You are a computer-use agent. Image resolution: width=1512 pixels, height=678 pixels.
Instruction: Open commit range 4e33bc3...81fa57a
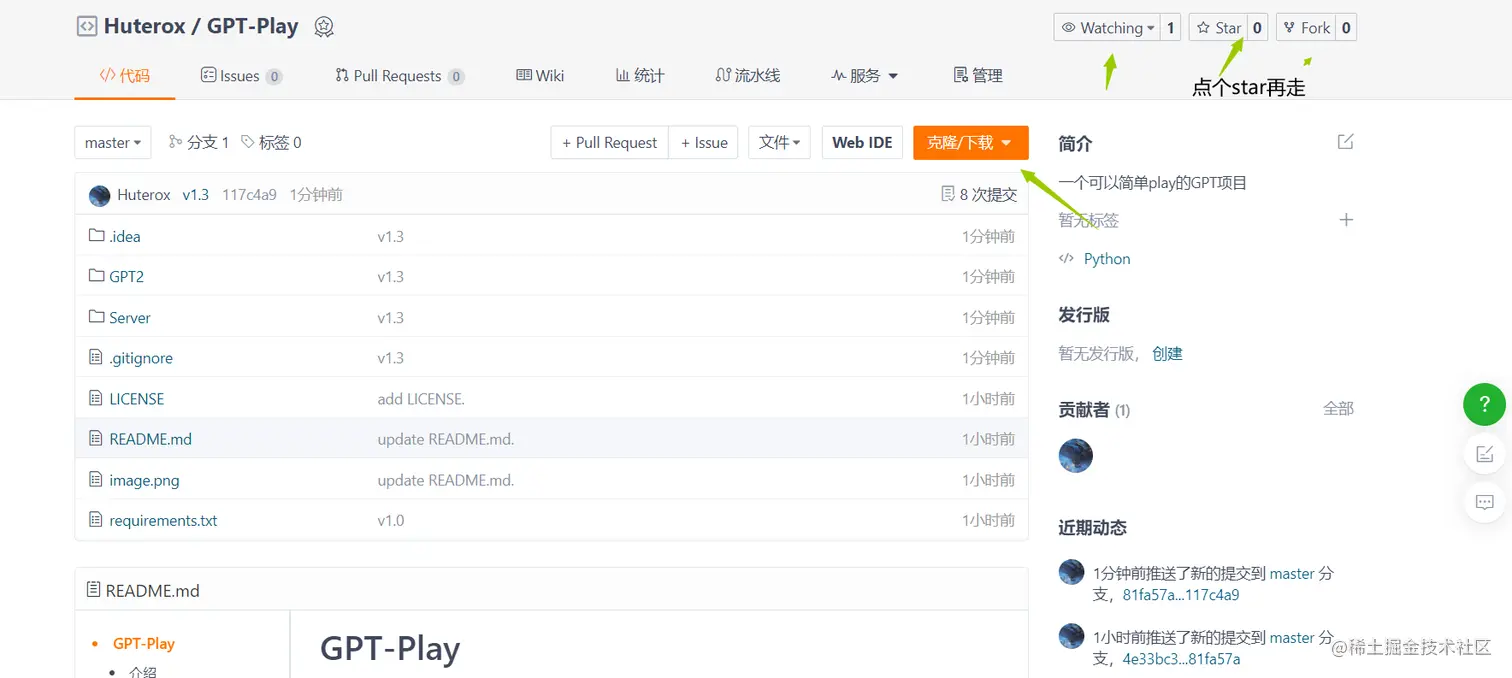click(1181, 659)
